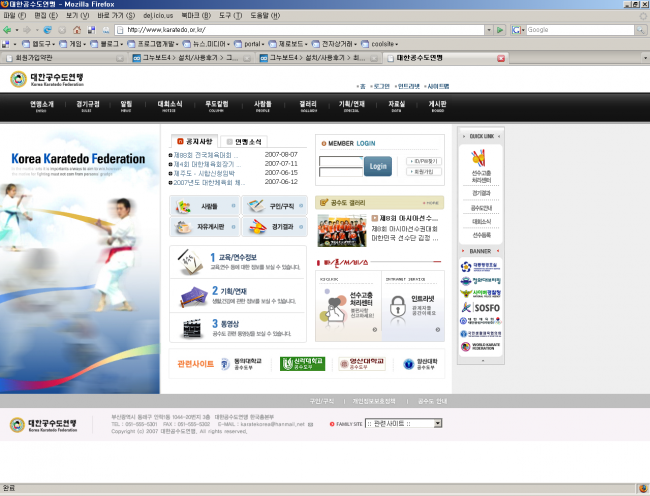
Task: Open the del.icio.us menu
Action: (158, 15)
